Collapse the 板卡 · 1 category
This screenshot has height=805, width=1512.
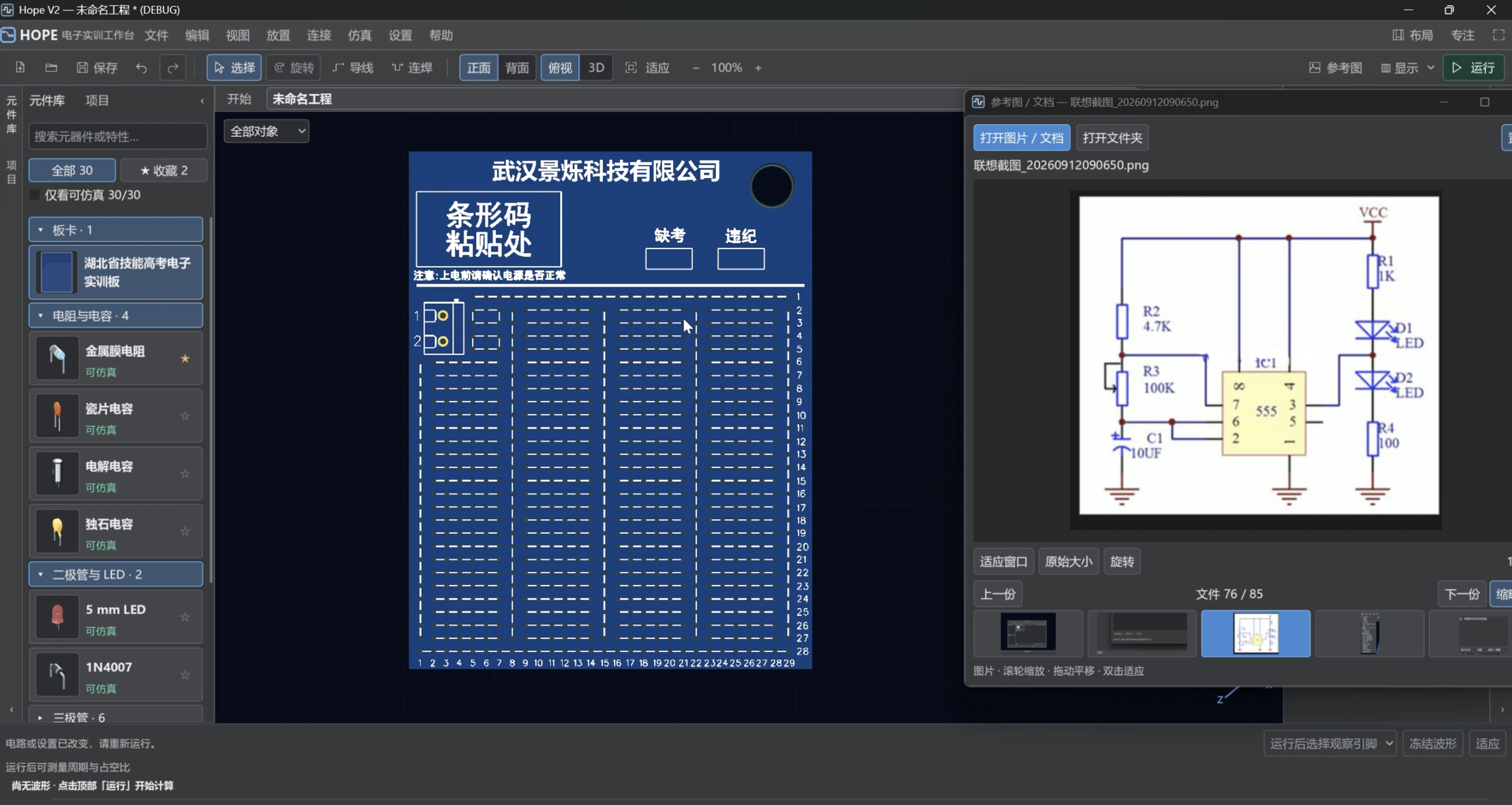pyautogui.click(x=116, y=229)
